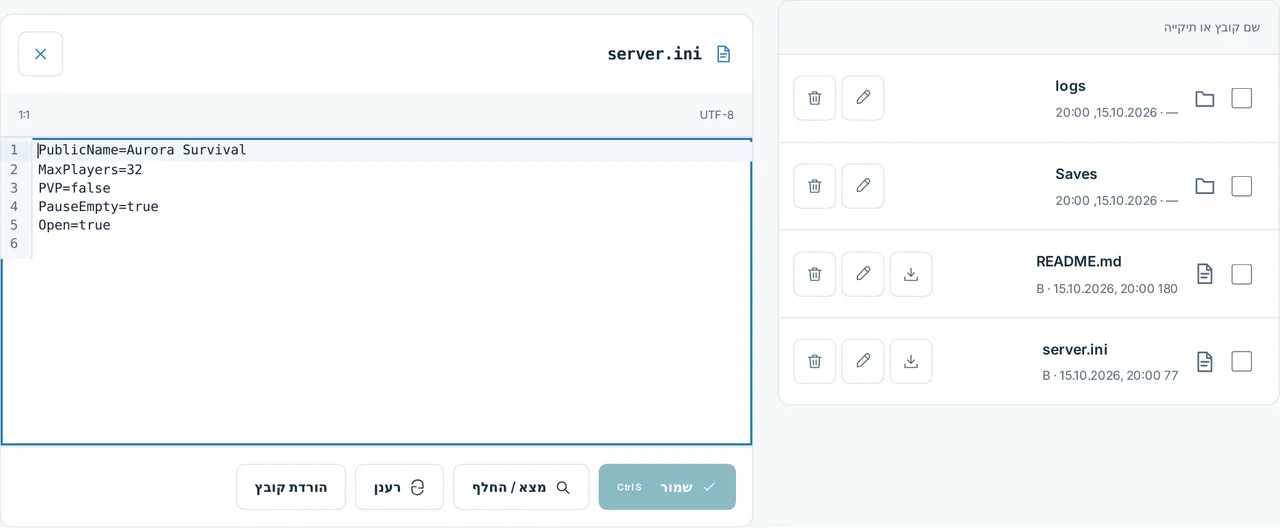Delete the logs folder
Image resolution: width=1280 pixels, height=528 pixels.
[x=815, y=98]
